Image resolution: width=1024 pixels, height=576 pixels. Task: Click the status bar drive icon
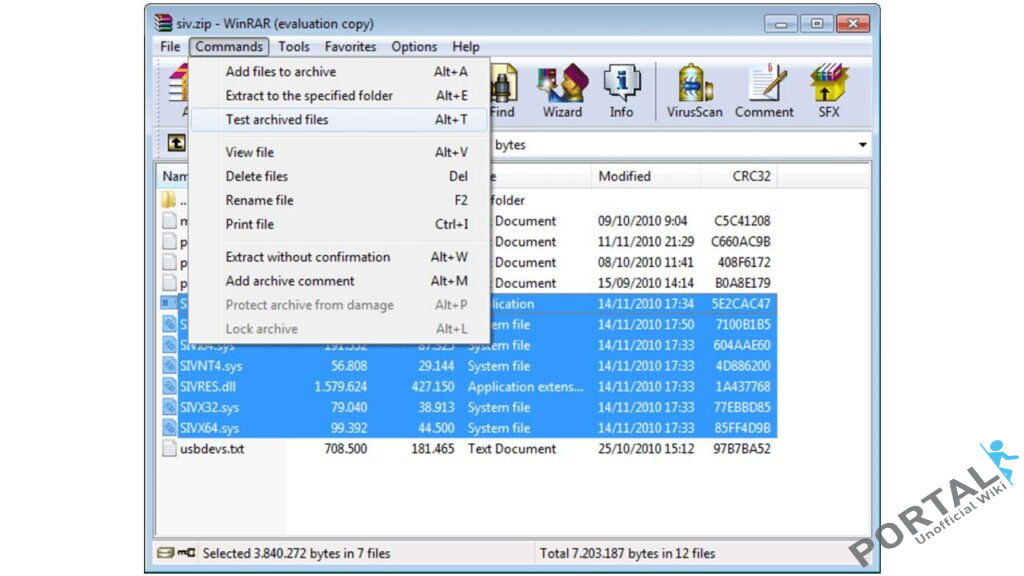(x=165, y=553)
